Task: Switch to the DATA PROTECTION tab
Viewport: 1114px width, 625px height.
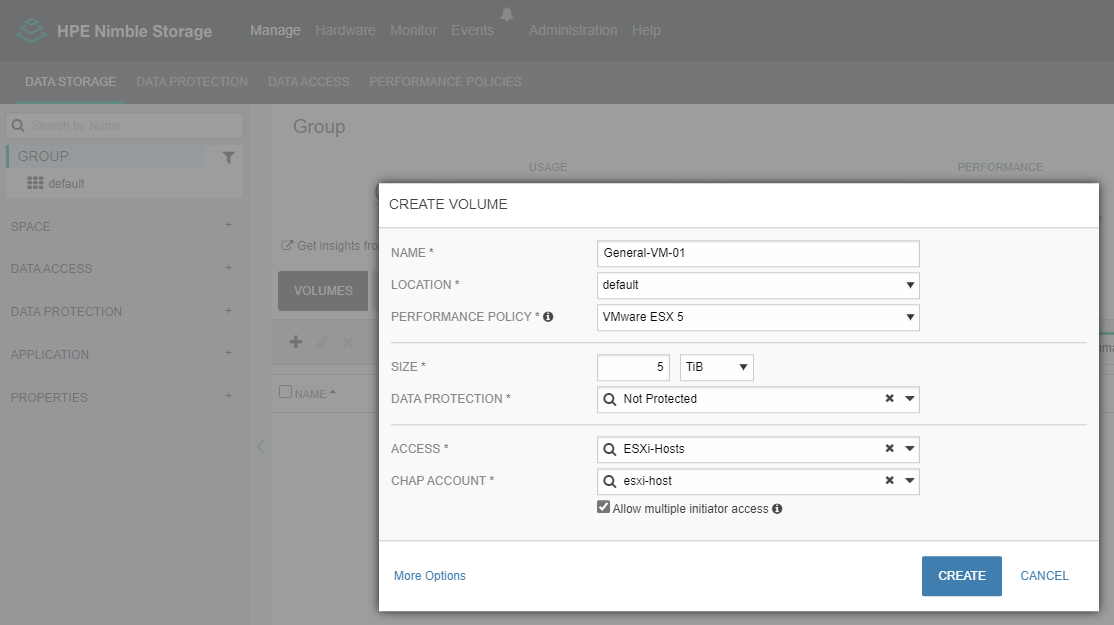Action: click(192, 82)
